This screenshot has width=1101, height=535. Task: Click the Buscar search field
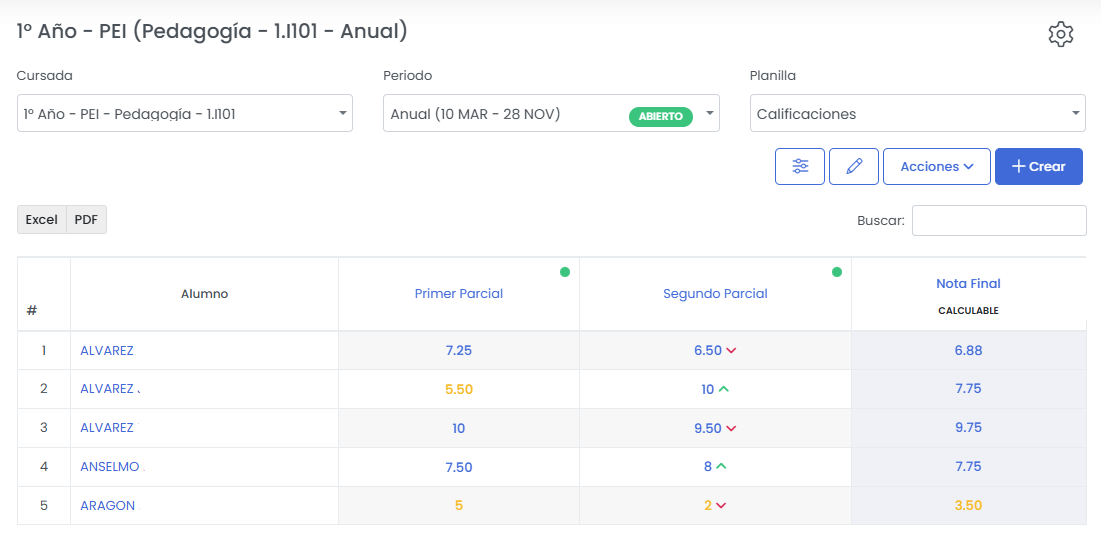tap(998, 221)
